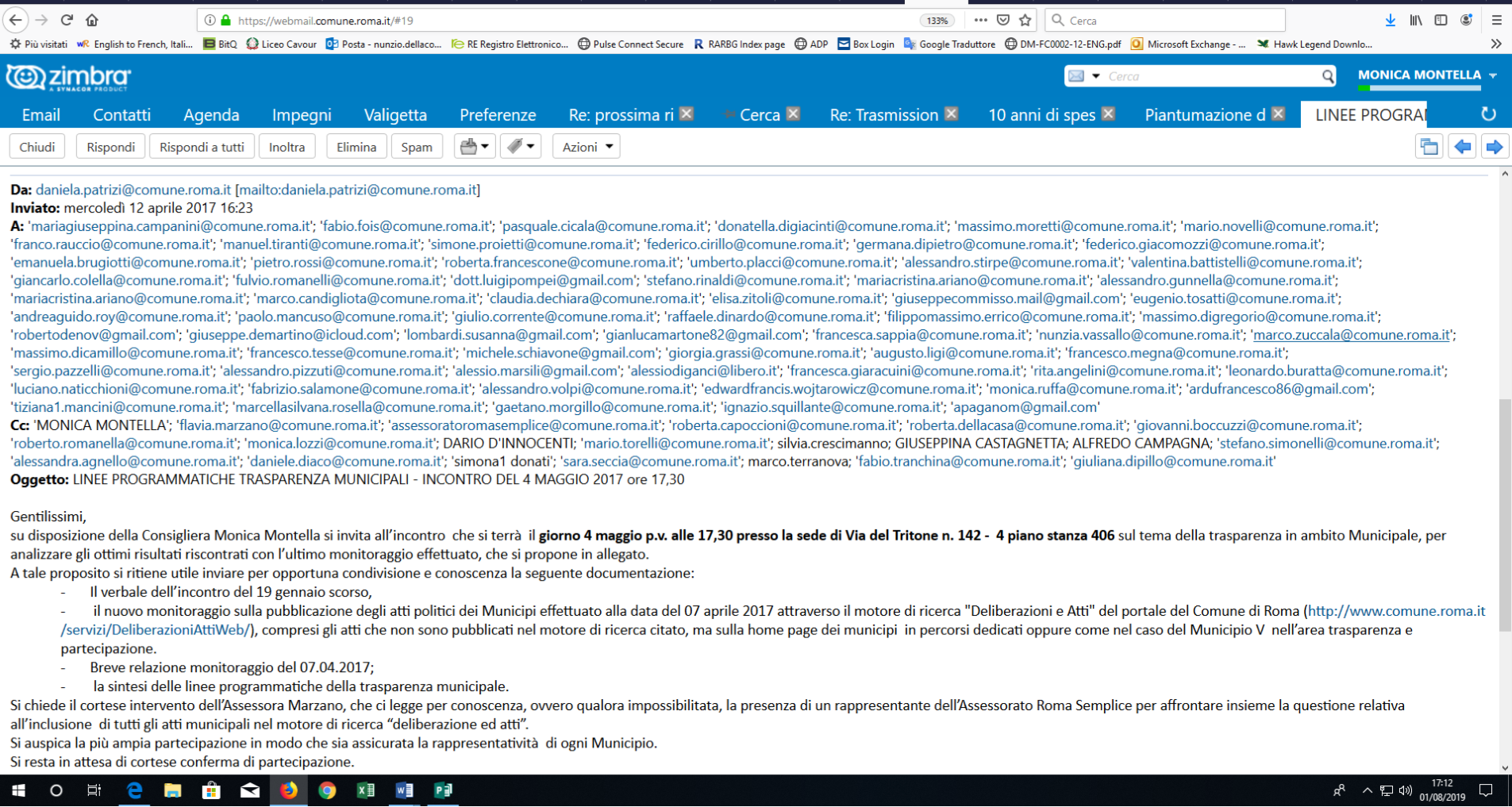Reload the page in Firefox

[67, 20]
